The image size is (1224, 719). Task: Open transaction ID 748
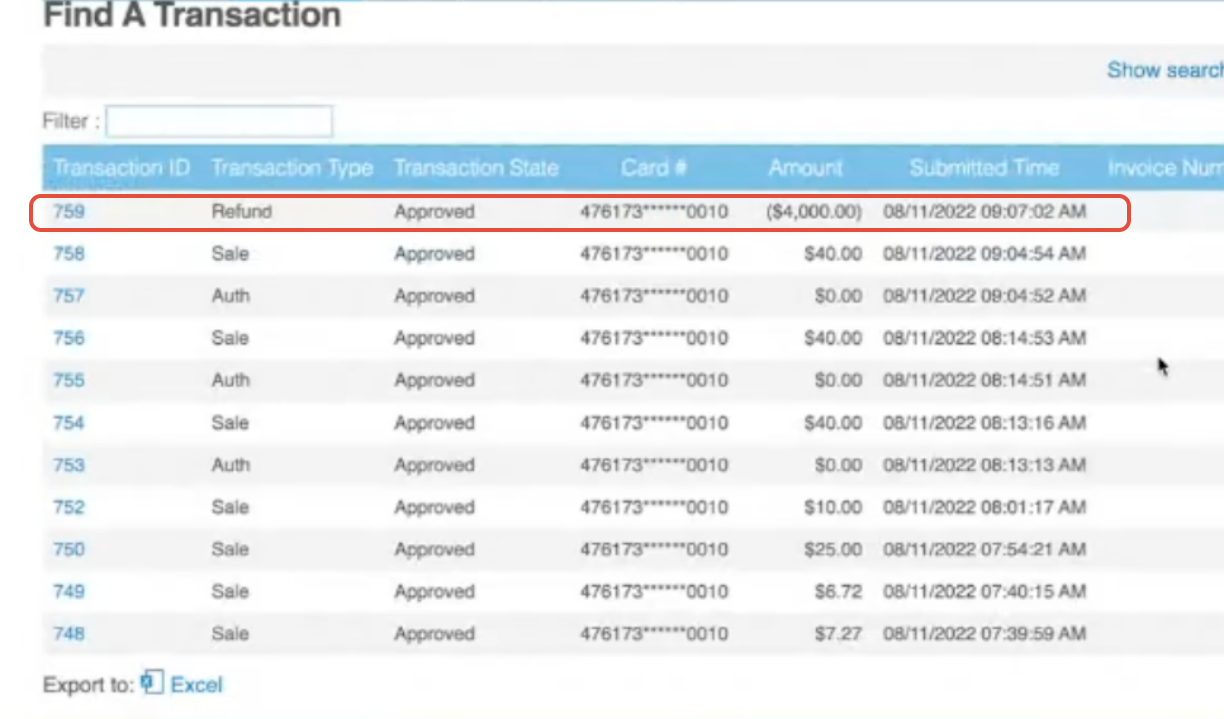pyautogui.click(x=69, y=634)
